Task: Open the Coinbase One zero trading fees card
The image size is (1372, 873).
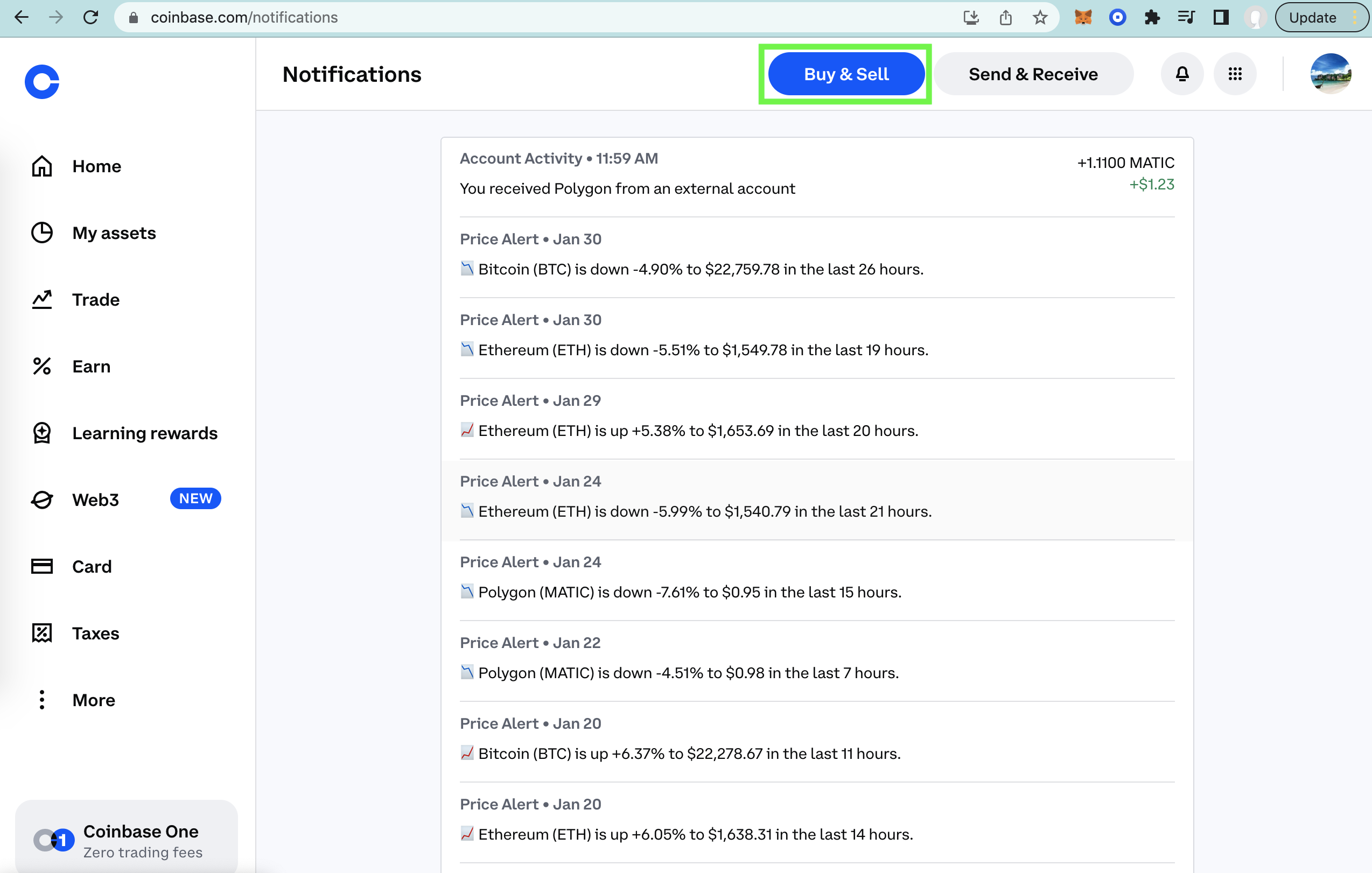Action: 127,836
